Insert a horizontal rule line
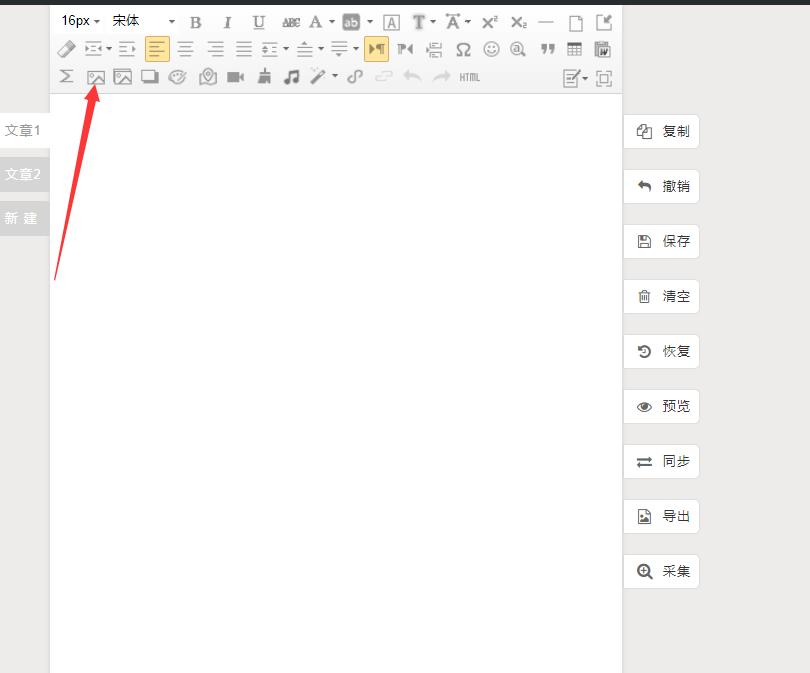 click(x=546, y=22)
